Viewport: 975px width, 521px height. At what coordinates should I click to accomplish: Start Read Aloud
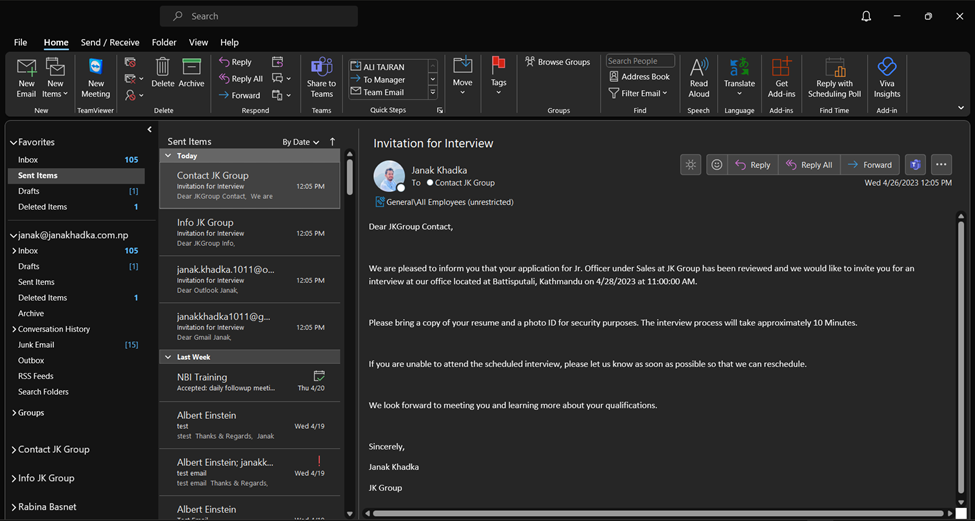(x=699, y=78)
